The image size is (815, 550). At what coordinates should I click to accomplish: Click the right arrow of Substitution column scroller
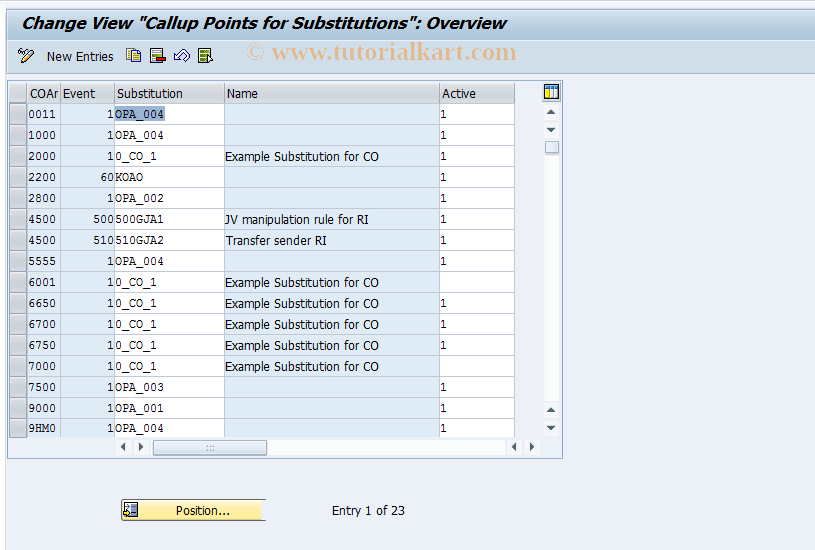tap(141, 447)
